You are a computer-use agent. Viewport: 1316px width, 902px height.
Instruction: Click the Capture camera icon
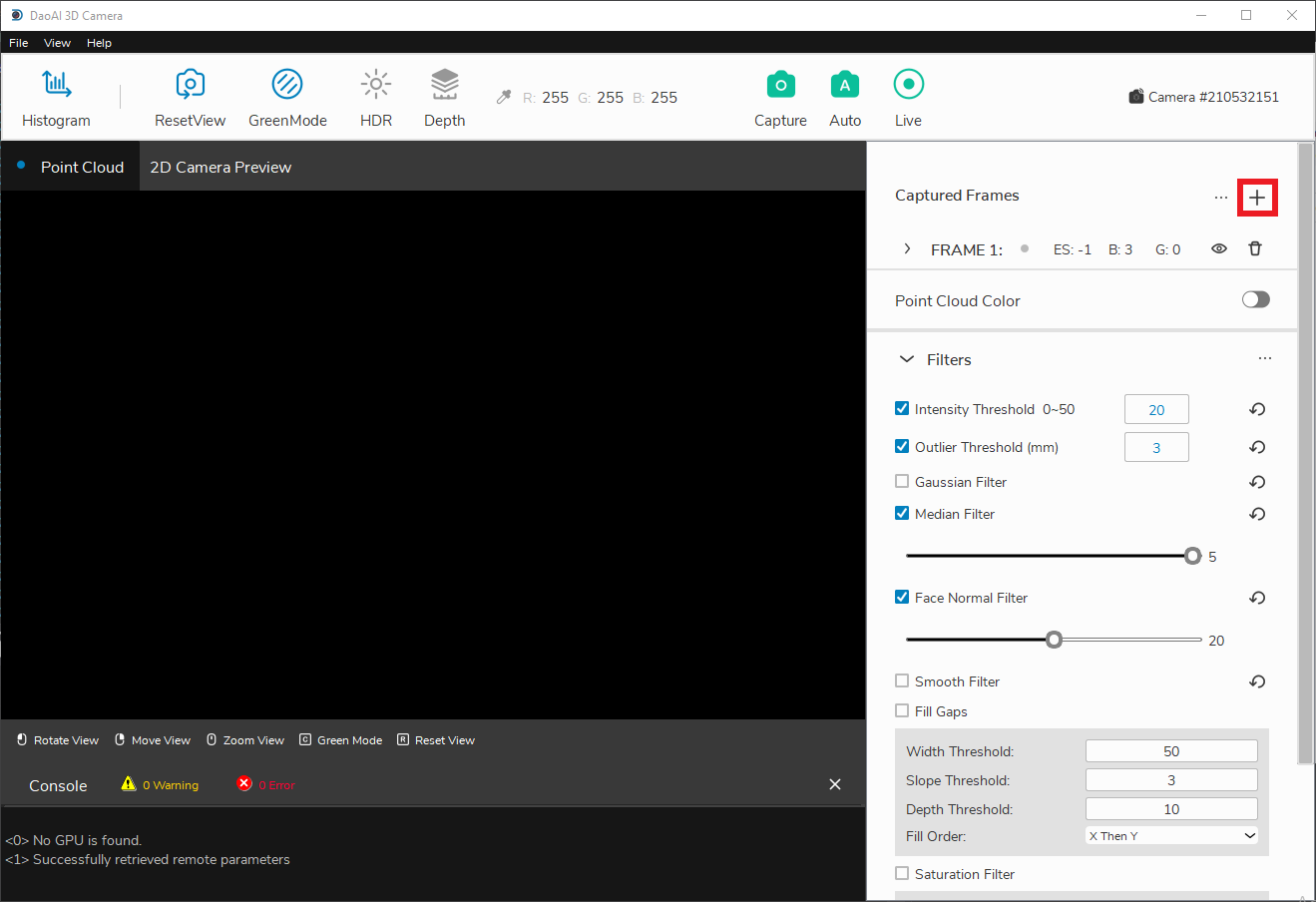click(780, 86)
